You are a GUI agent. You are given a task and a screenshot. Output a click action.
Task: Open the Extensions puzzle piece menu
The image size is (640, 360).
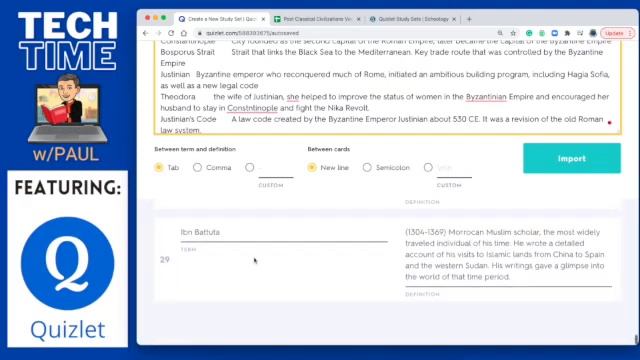coord(567,33)
